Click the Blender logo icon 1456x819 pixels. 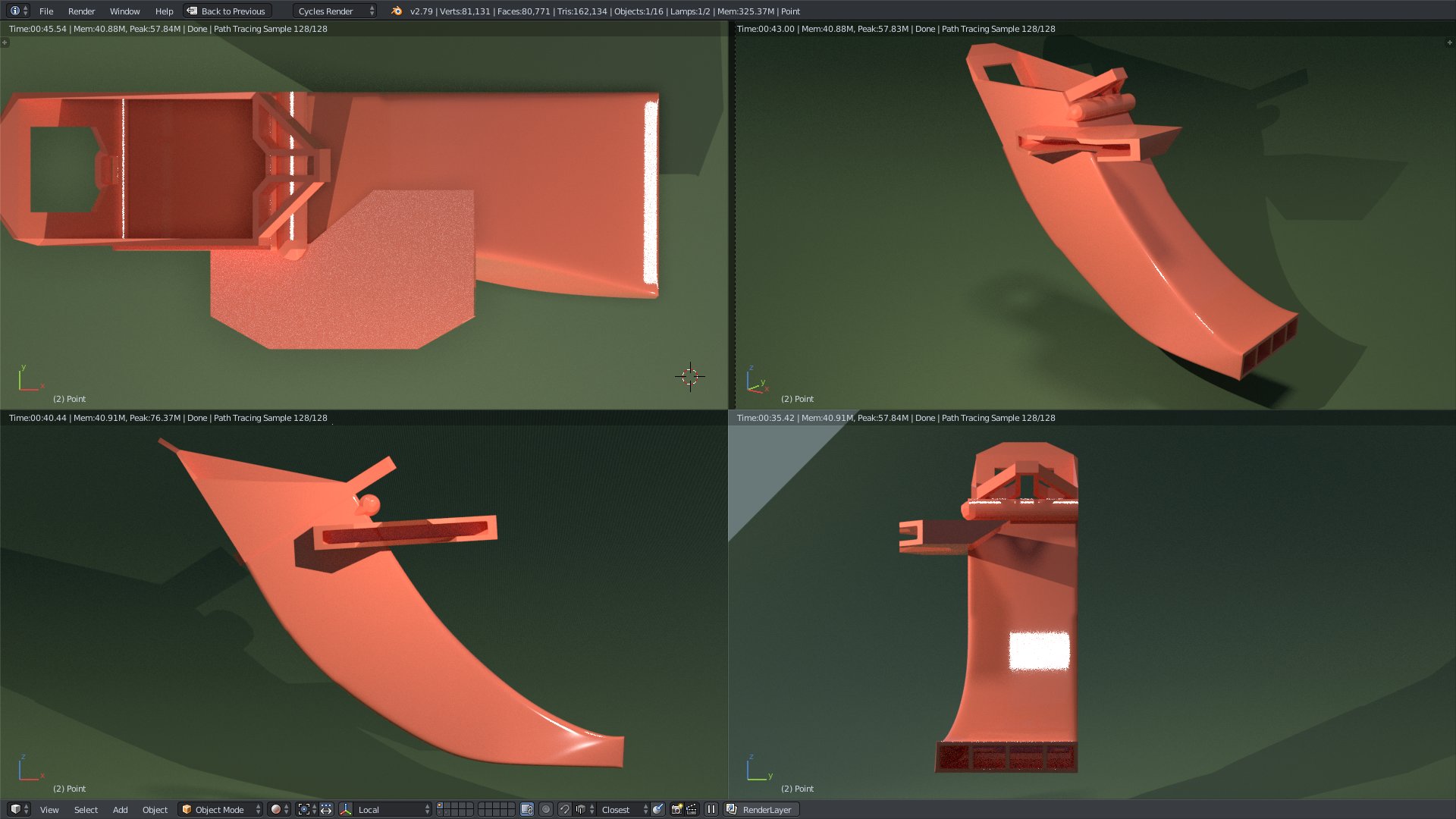(397, 11)
